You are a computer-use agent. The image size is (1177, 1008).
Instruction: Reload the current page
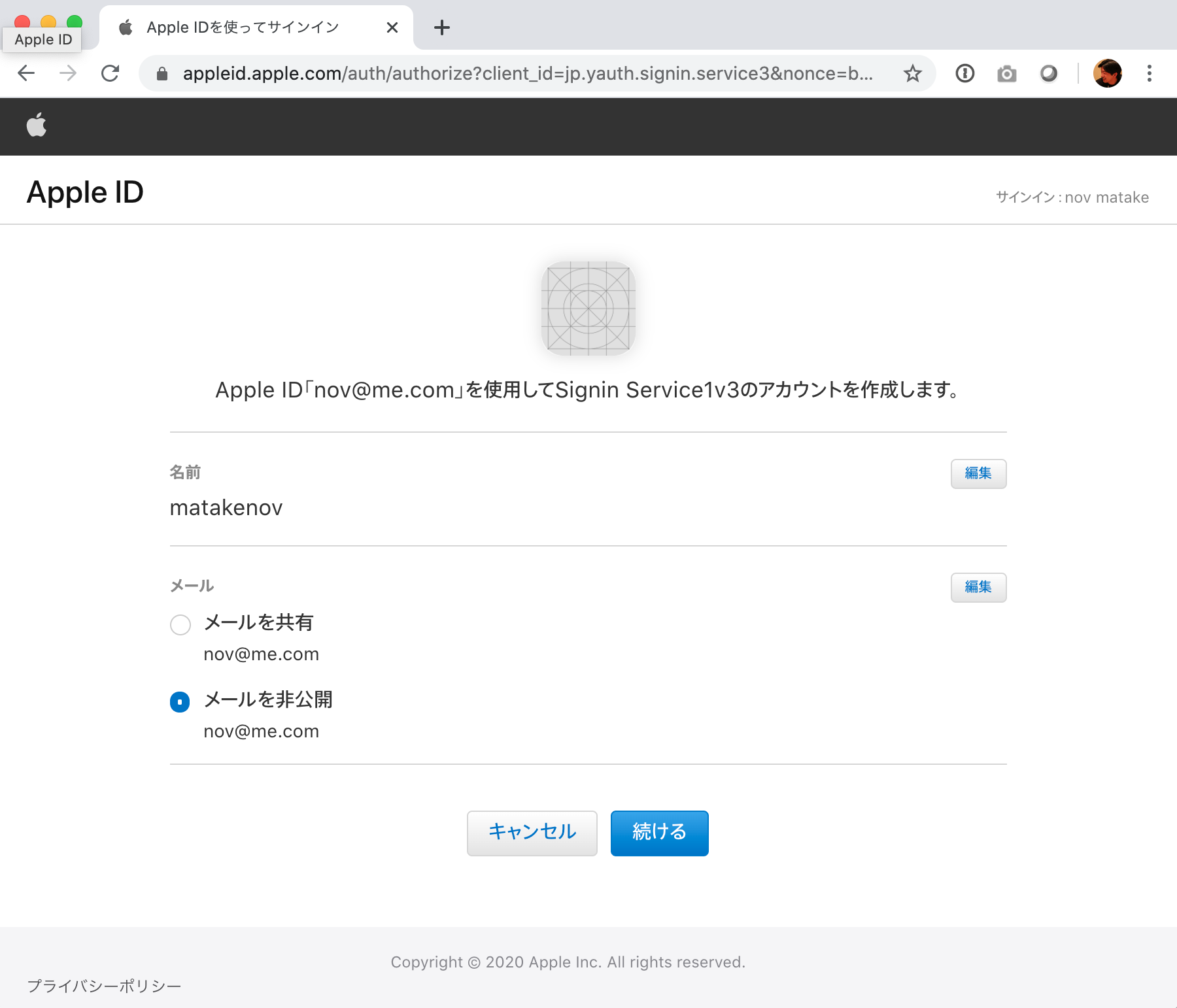pyautogui.click(x=110, y=73)
